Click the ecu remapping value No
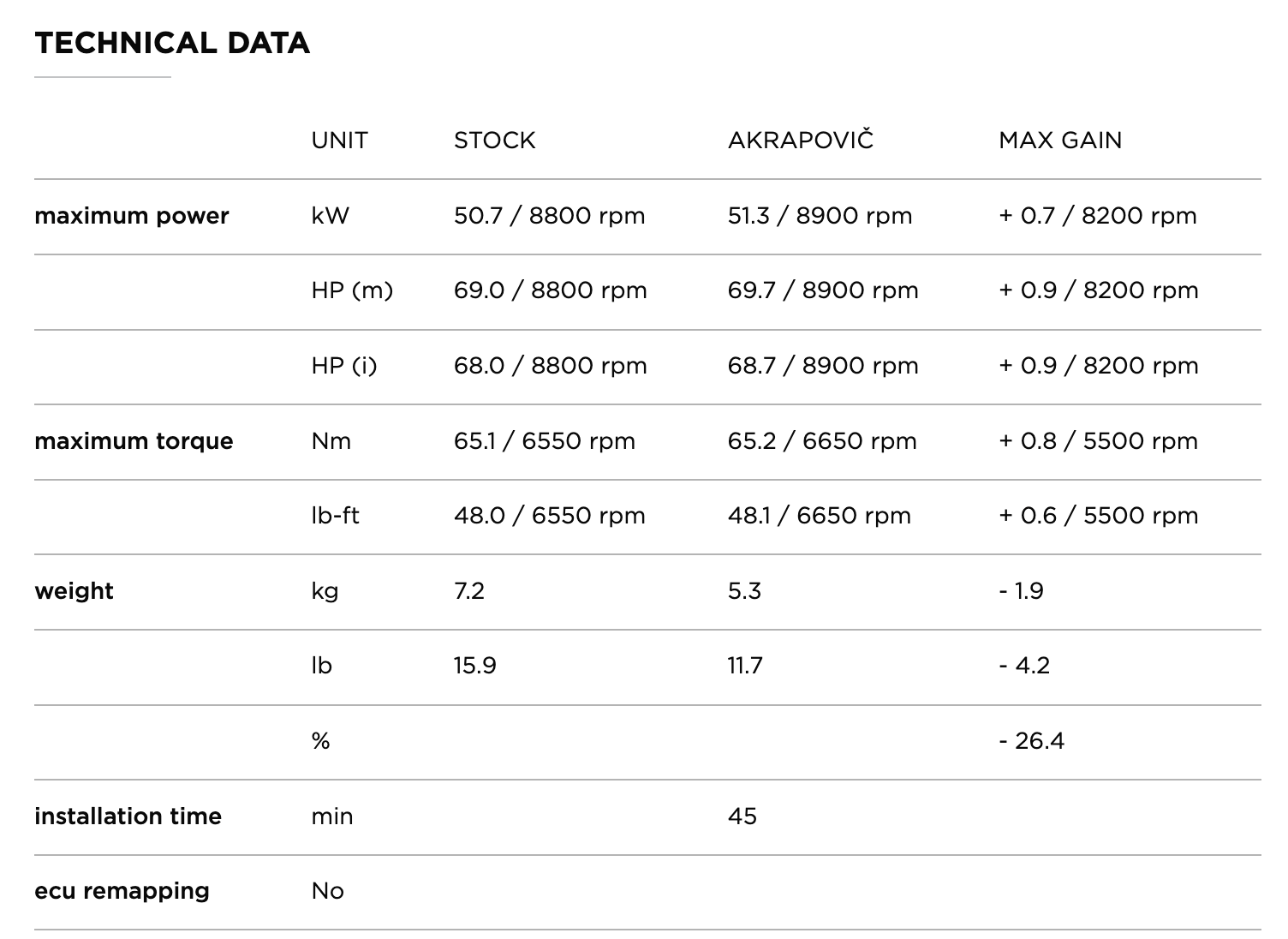Viewport: 1288px width, 939px height. 327,891
